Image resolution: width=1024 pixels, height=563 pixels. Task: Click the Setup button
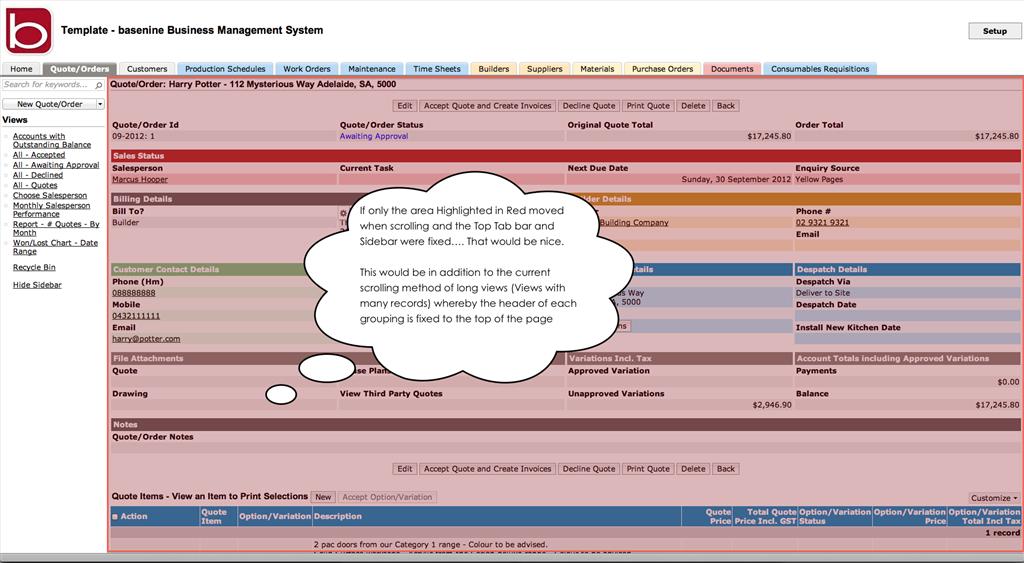coord(994,31)
